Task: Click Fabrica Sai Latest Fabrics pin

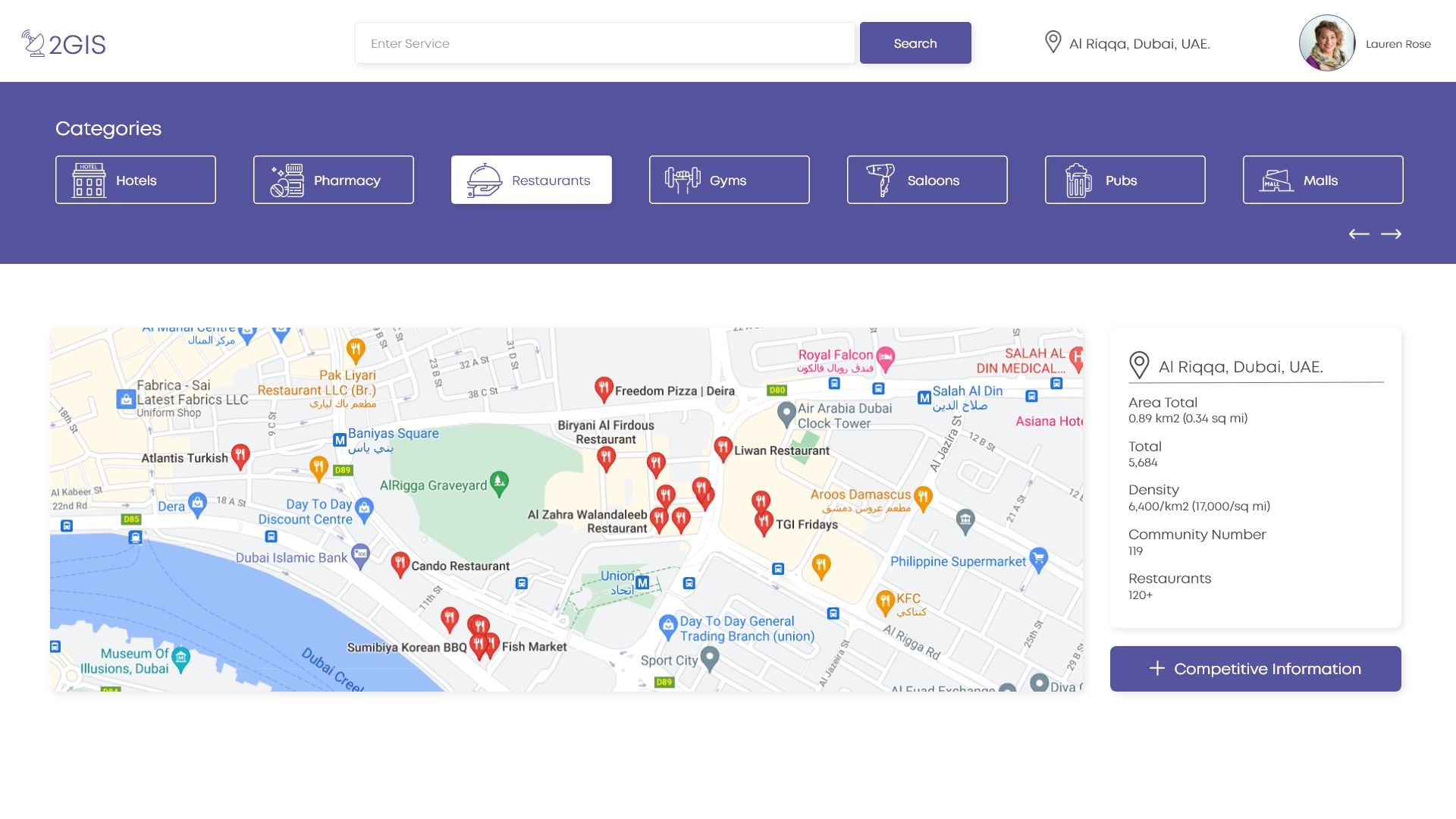Action: point(126,399)
